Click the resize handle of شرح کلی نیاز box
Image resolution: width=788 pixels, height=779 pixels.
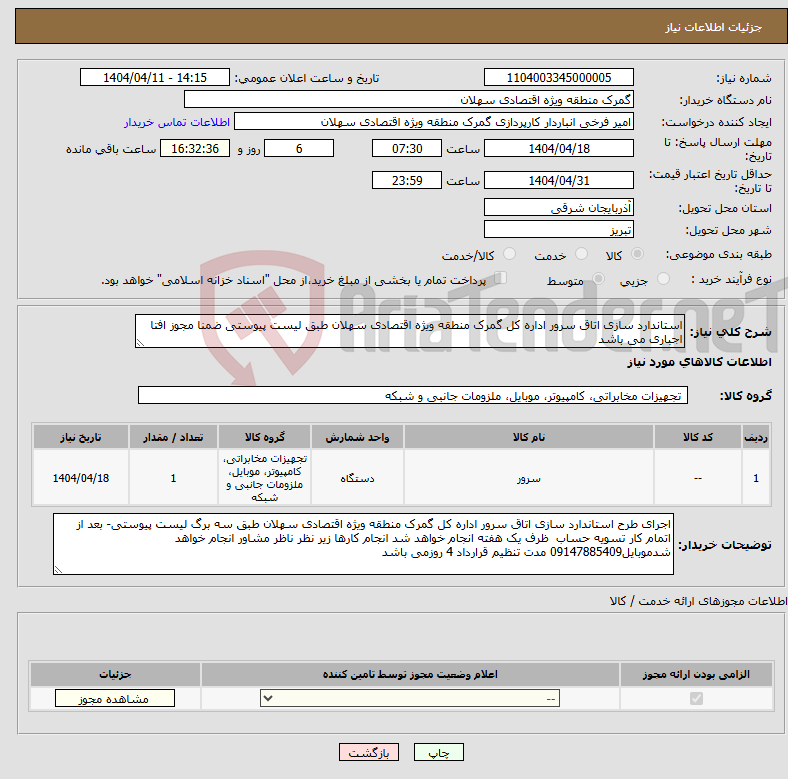click(x=140, y=343)
